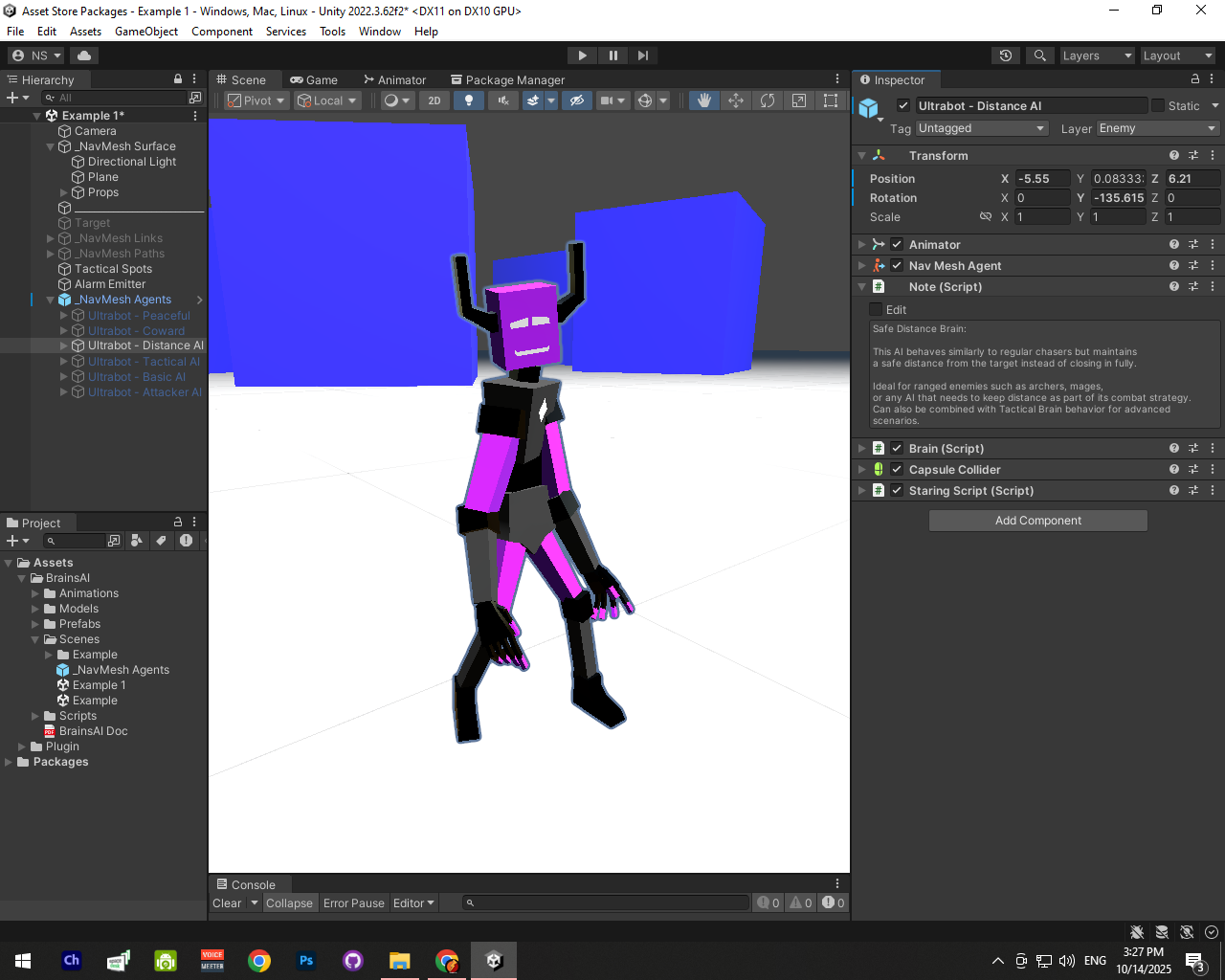Click the Unity icon in Windows taskbar

[x=494, y=961]
